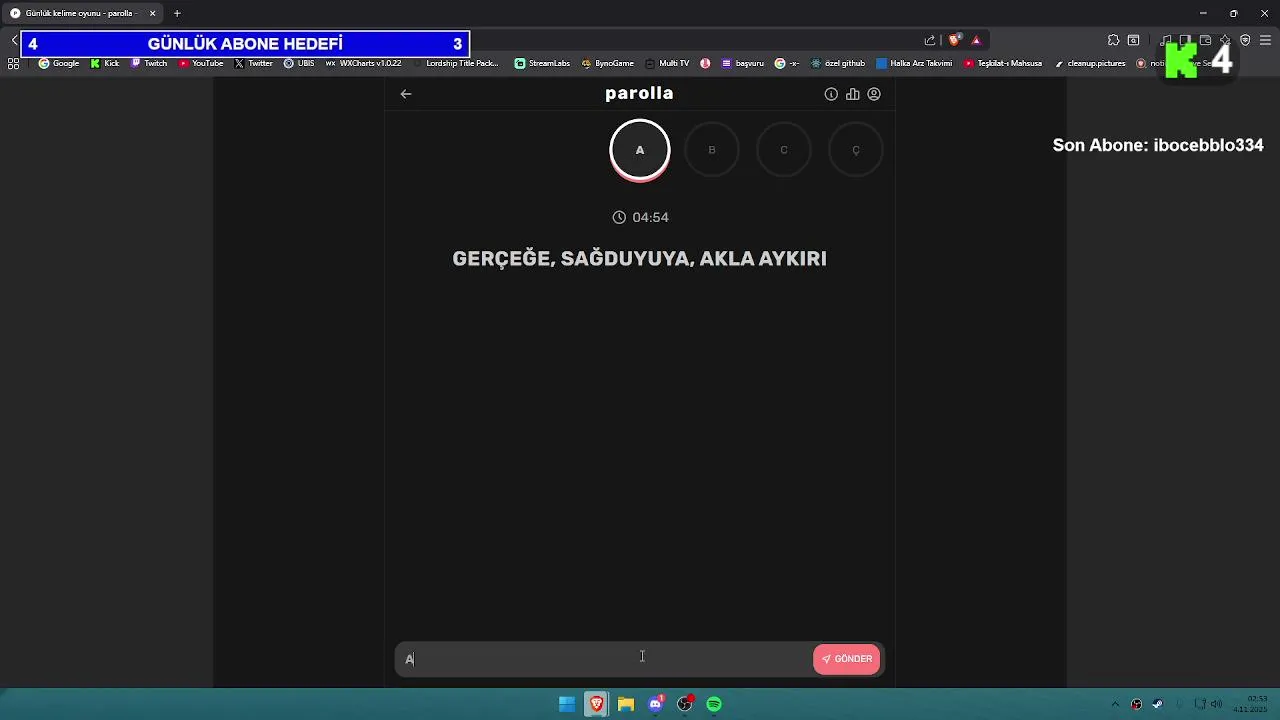Open the parolla info icon

(831, 94)
